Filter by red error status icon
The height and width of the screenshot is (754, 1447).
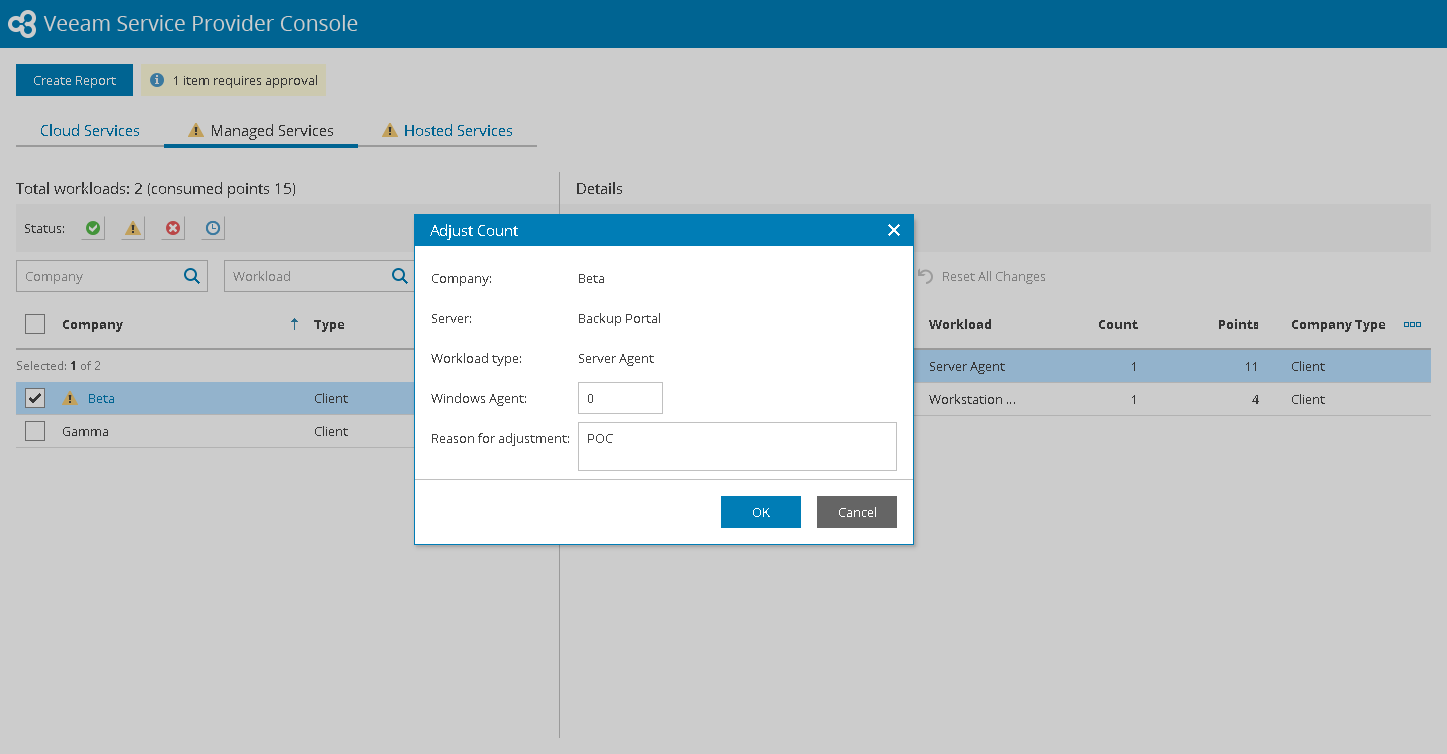click(174, 229)
